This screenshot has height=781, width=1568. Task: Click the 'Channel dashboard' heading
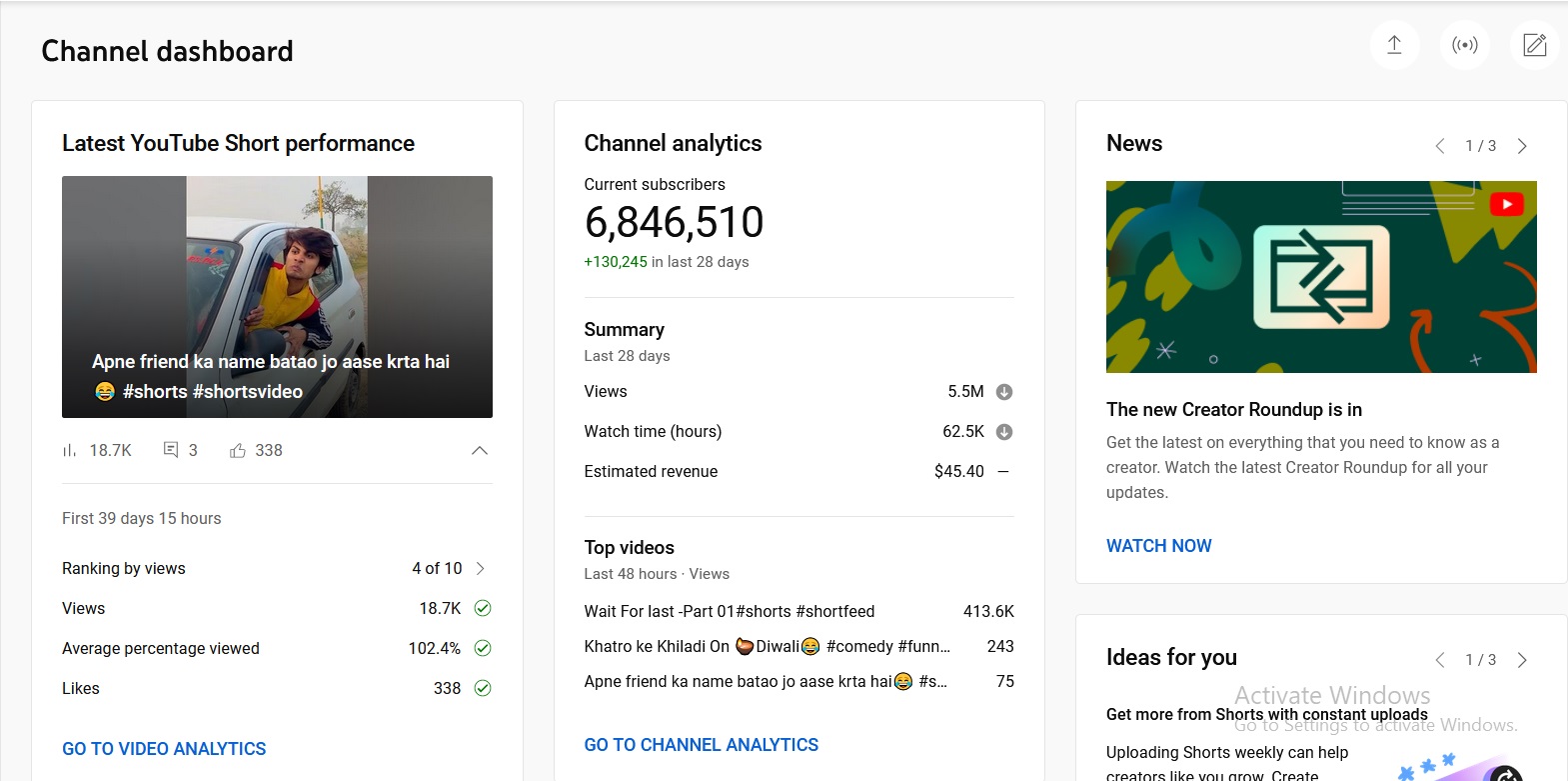(x=167, y=51)
